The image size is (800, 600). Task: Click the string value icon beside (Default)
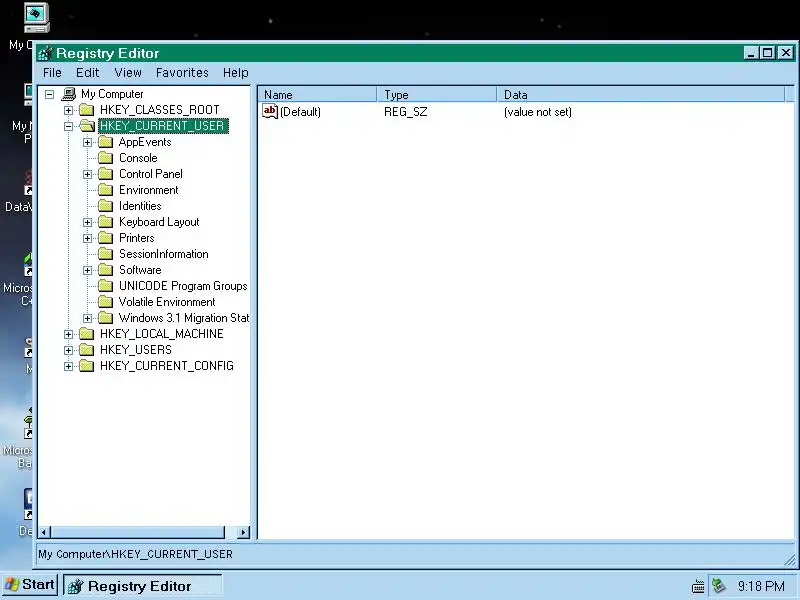click(270, 111)
